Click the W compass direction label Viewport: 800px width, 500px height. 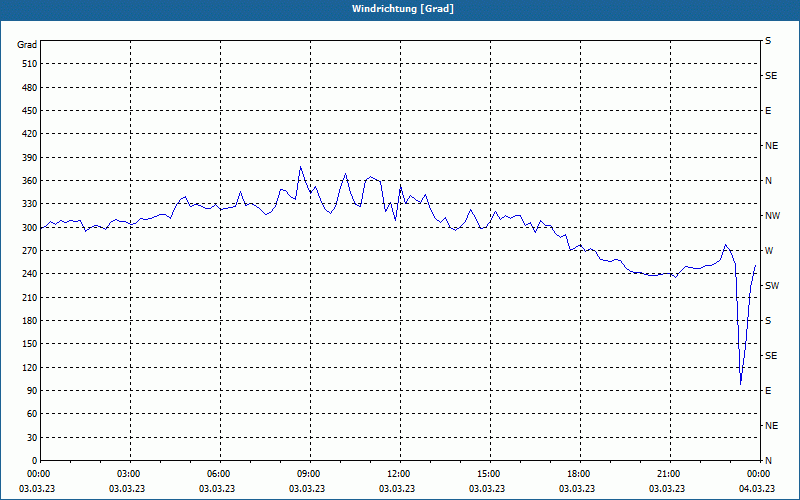pos(769,251)
